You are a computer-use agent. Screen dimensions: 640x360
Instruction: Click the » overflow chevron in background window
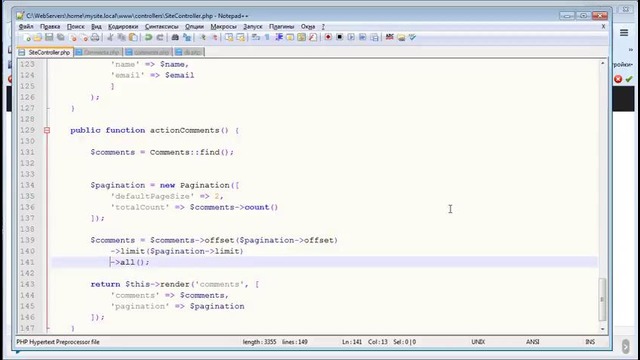[631, 50]
